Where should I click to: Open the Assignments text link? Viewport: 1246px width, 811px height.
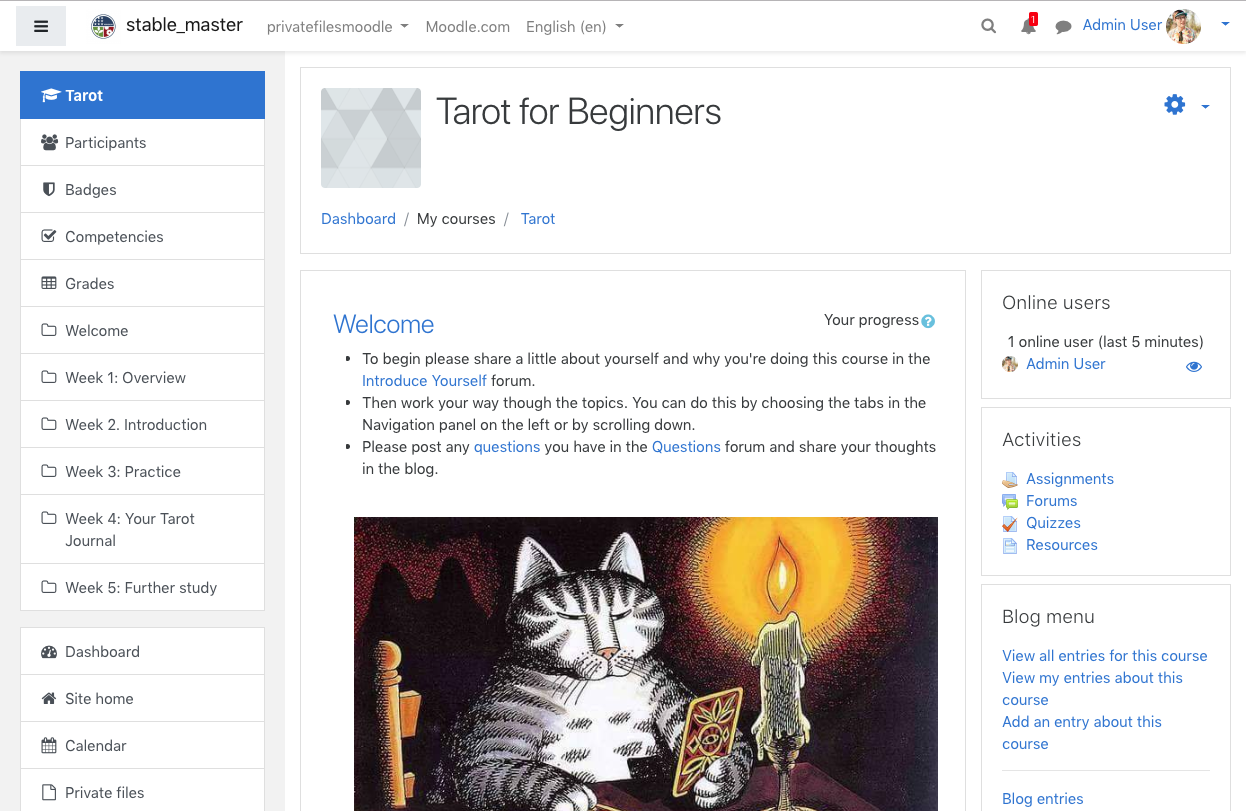[1070, 479]
